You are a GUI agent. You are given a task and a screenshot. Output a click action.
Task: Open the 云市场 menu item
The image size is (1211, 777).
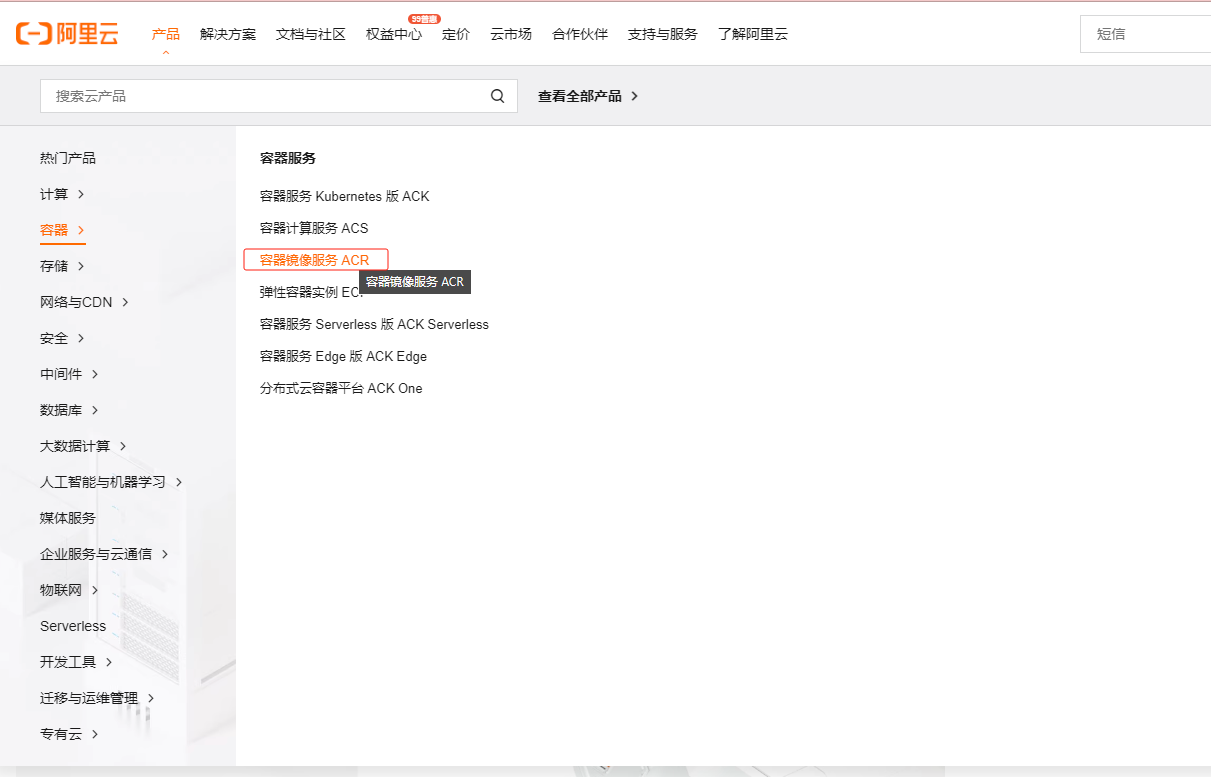pos(511,34)
